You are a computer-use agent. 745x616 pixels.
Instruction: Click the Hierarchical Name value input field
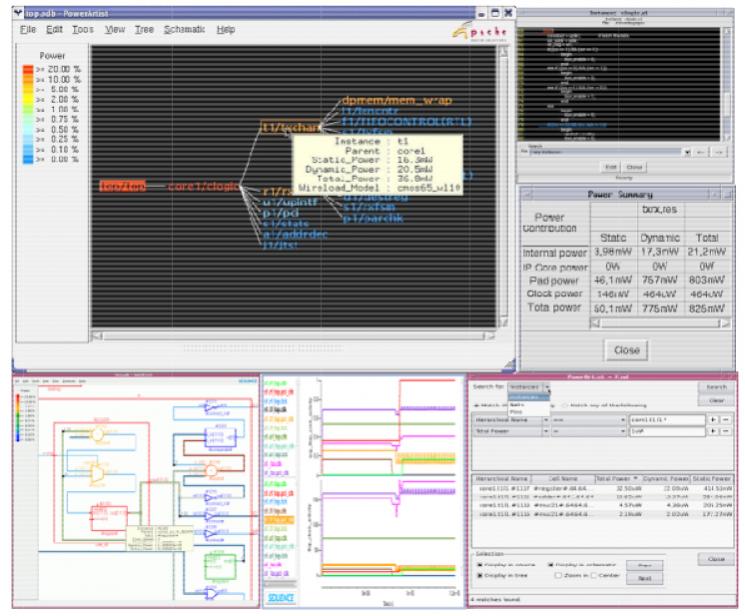coord(667,420)
